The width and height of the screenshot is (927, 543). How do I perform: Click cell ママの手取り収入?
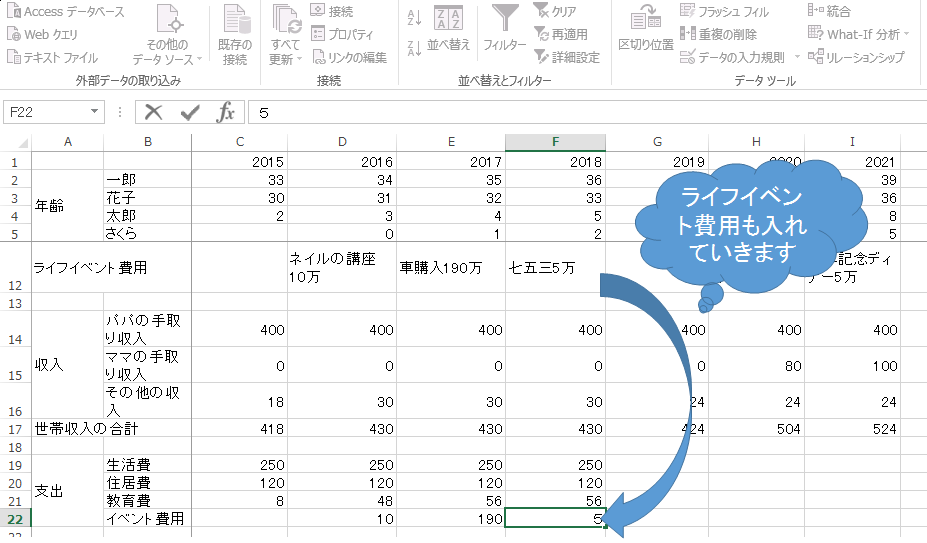(147, 365)
